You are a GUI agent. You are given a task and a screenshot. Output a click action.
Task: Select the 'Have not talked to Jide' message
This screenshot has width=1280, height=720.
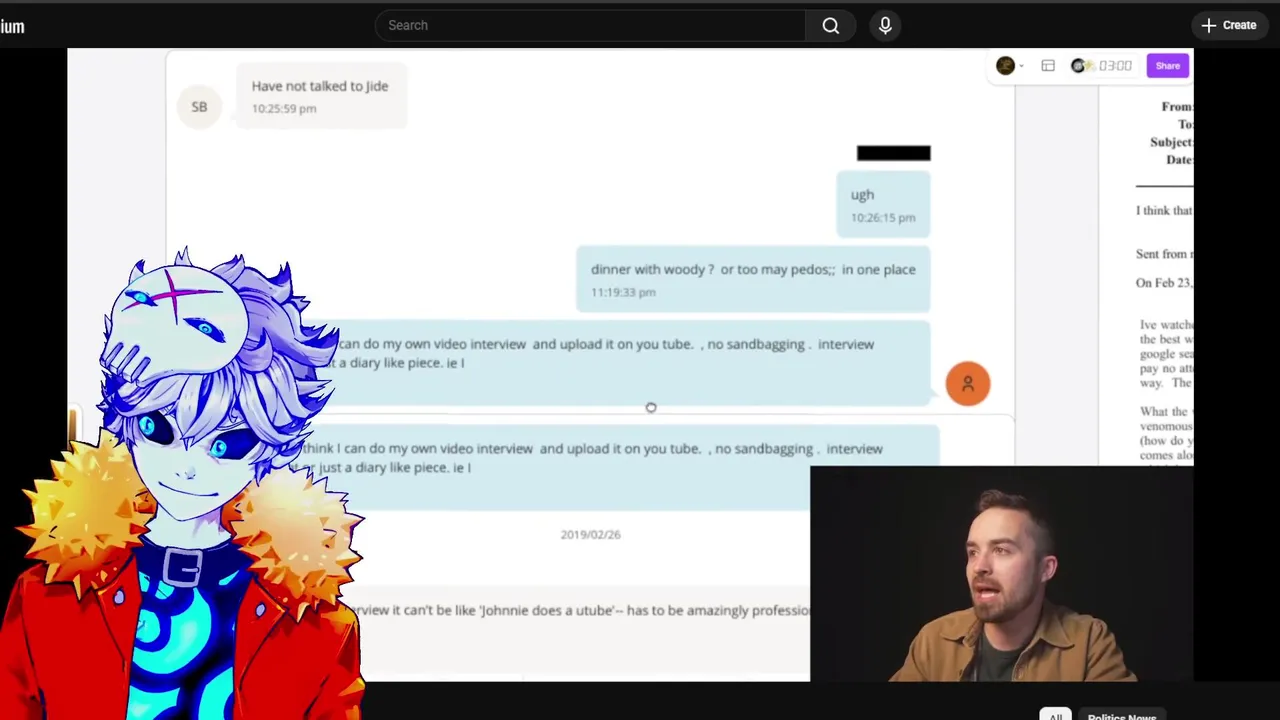coord(320,96)
